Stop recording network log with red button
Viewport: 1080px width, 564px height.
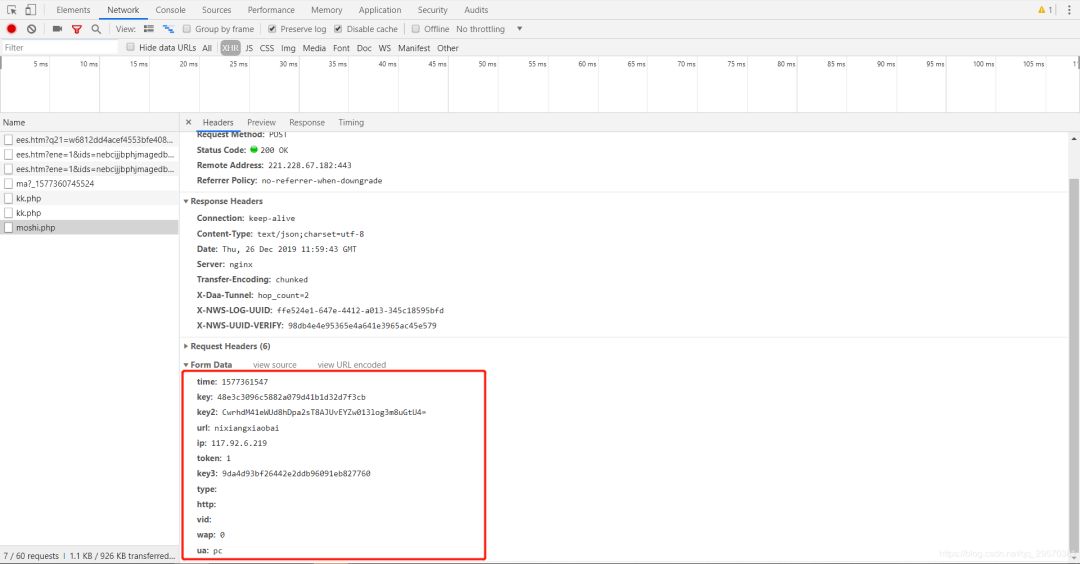12,29
